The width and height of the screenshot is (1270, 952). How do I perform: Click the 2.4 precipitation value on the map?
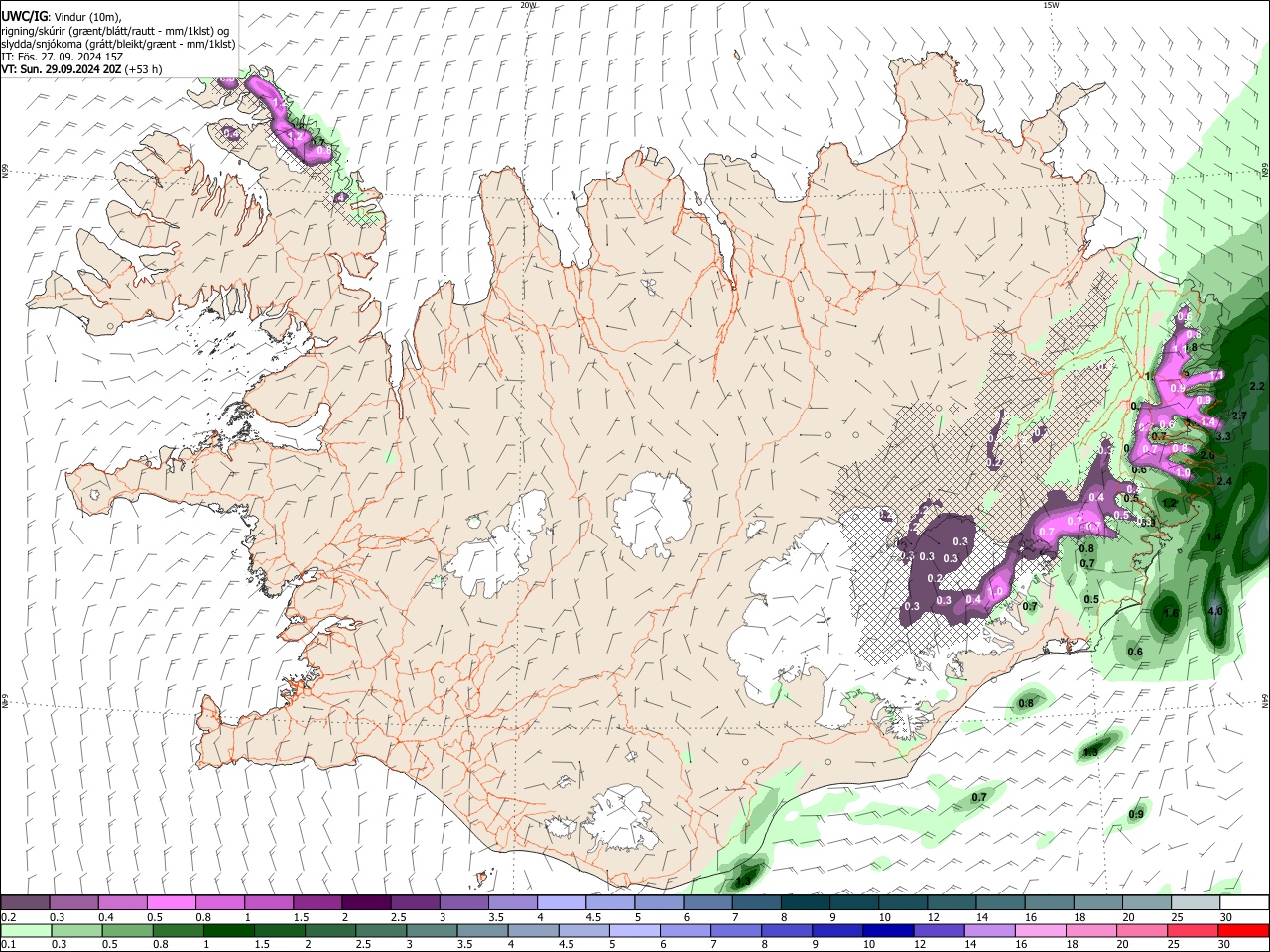[x=1224, y=481]
